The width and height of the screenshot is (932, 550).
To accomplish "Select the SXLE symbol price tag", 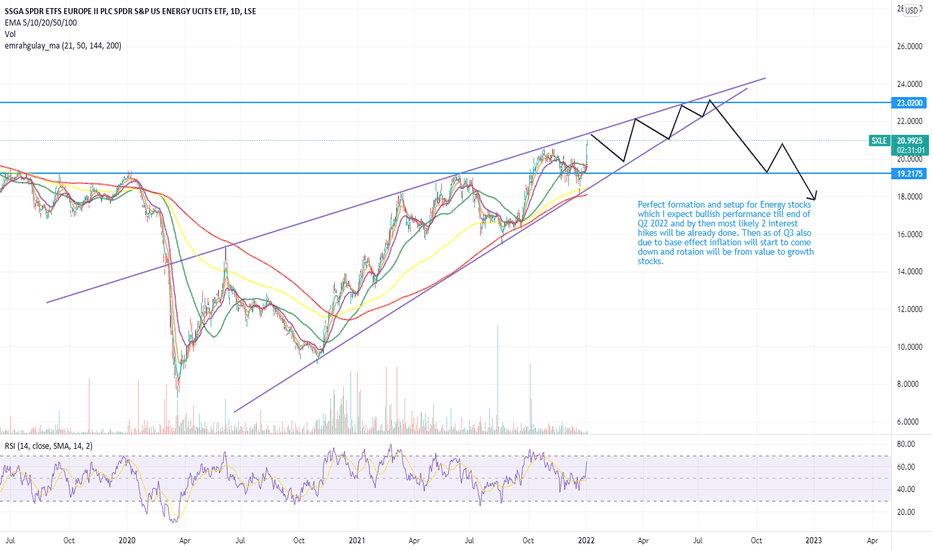I will pos(880,141).
